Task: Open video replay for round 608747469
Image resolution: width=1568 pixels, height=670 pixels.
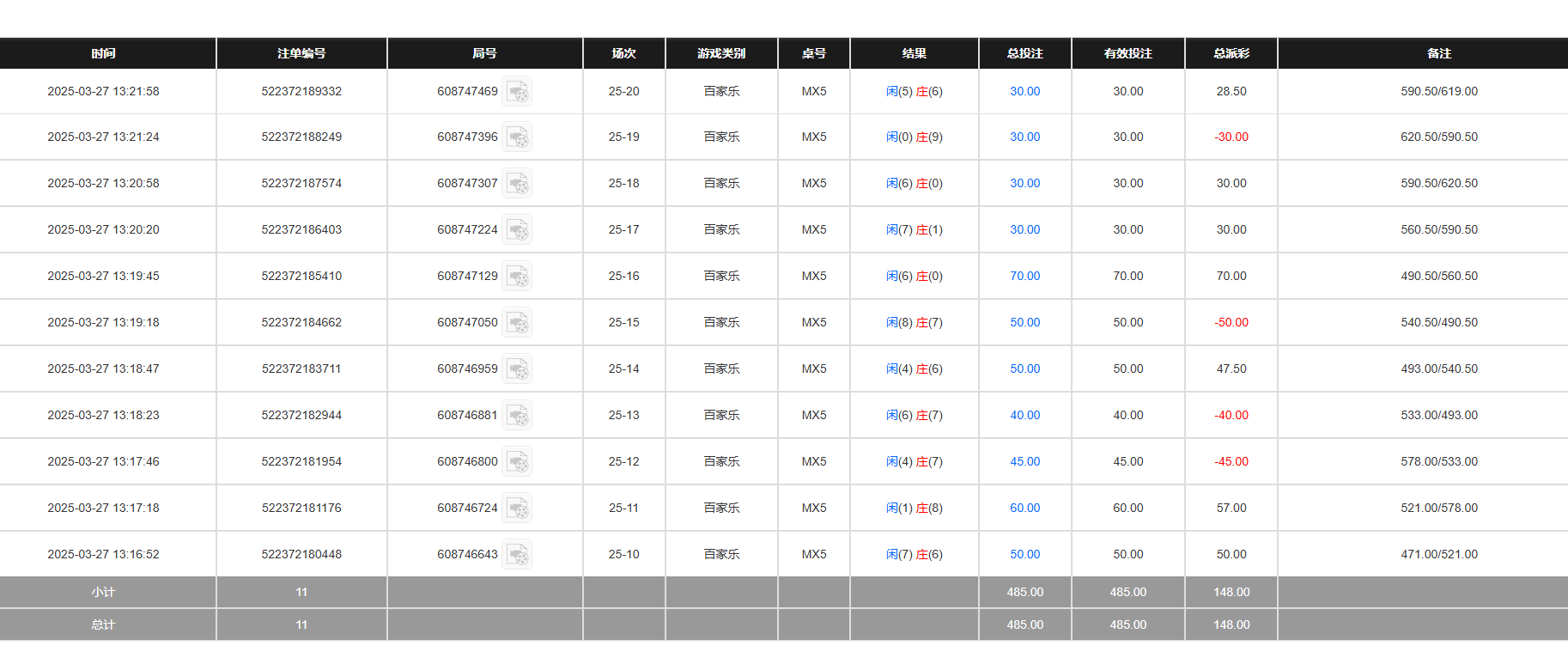Action: (x=517, y=92)
